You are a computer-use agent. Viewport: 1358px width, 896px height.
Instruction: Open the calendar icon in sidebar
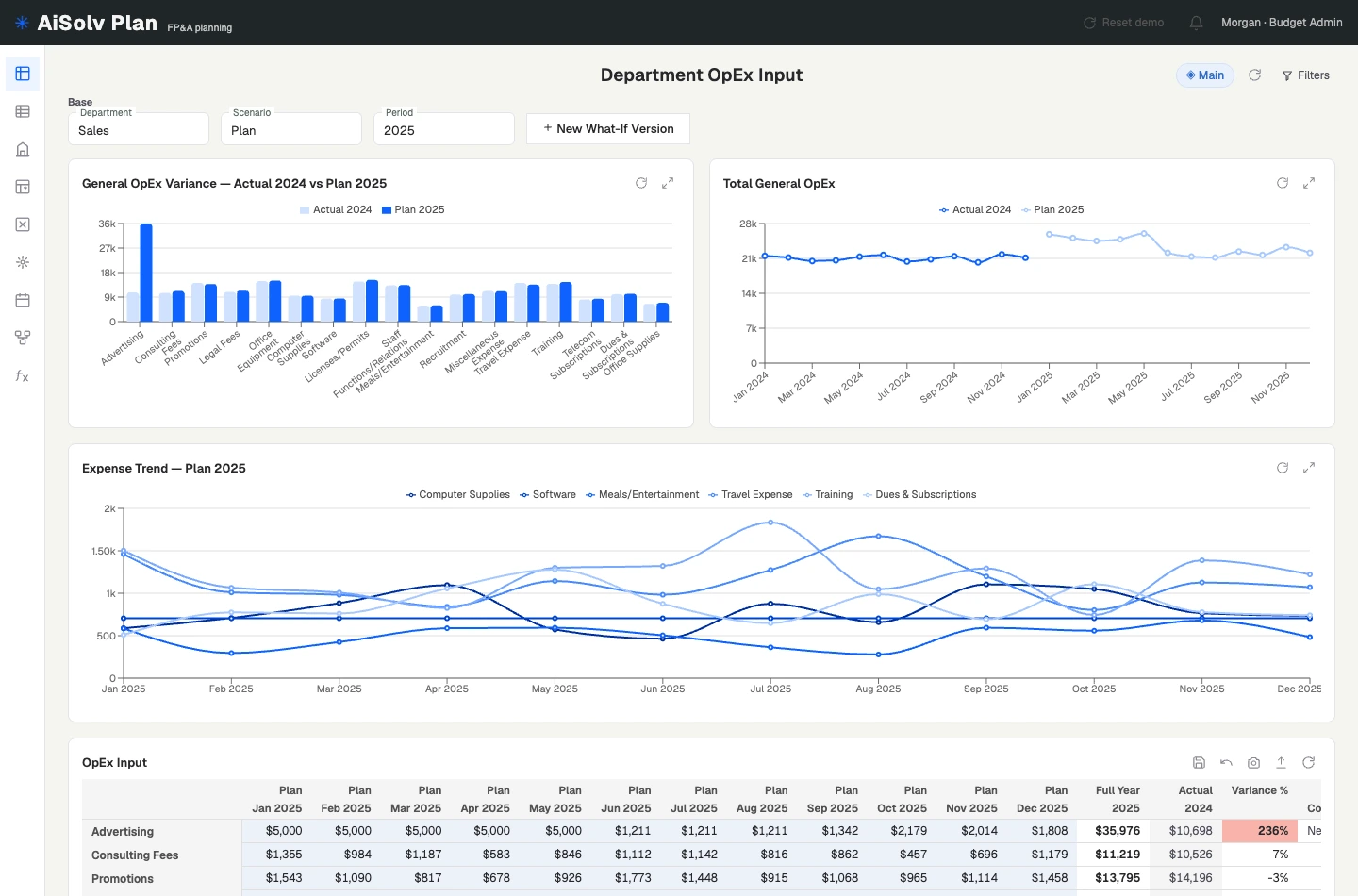click(x=23, y=300)
